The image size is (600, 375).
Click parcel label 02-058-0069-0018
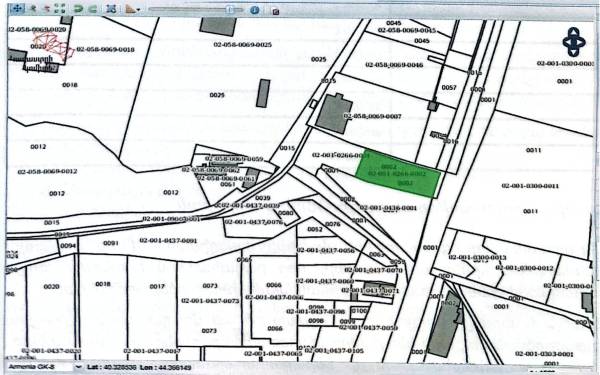(x=105, y=49)
